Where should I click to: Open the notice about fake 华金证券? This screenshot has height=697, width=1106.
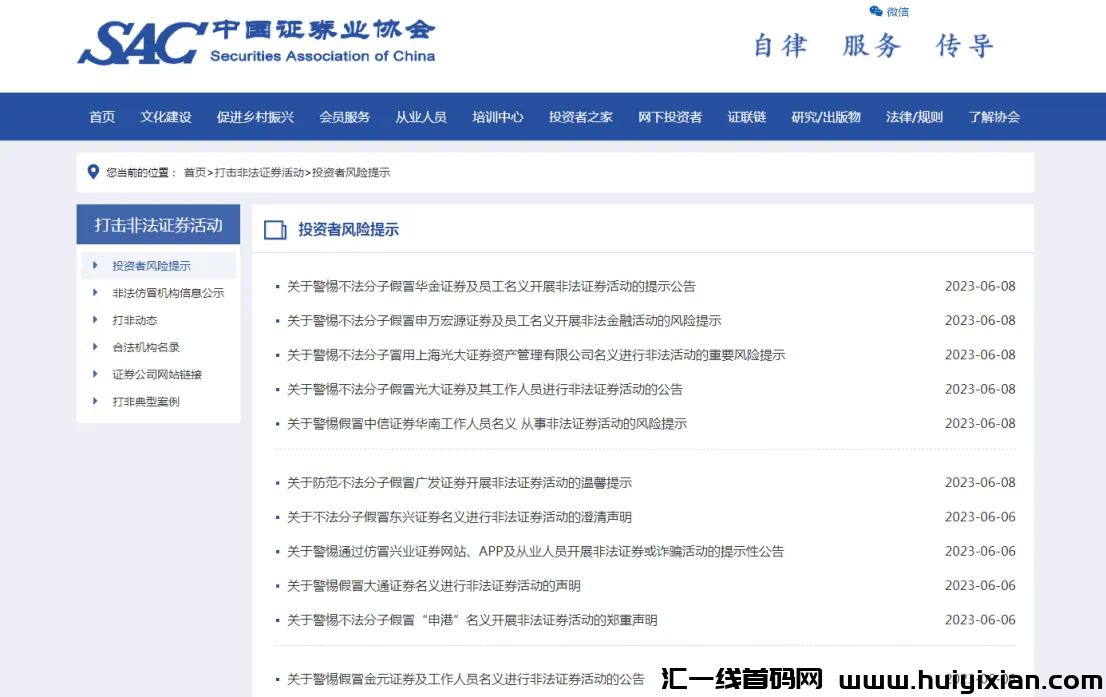point(491,286)
